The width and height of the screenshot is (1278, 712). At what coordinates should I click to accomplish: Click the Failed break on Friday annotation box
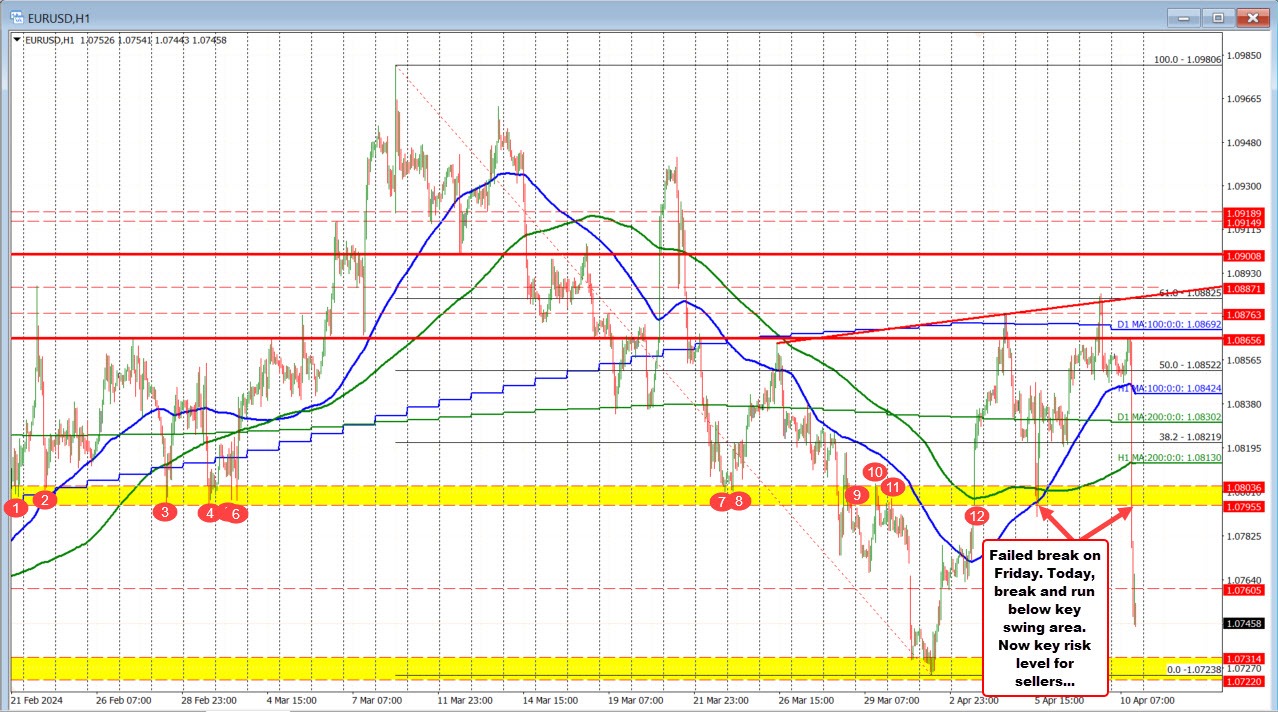point(1044,616)
